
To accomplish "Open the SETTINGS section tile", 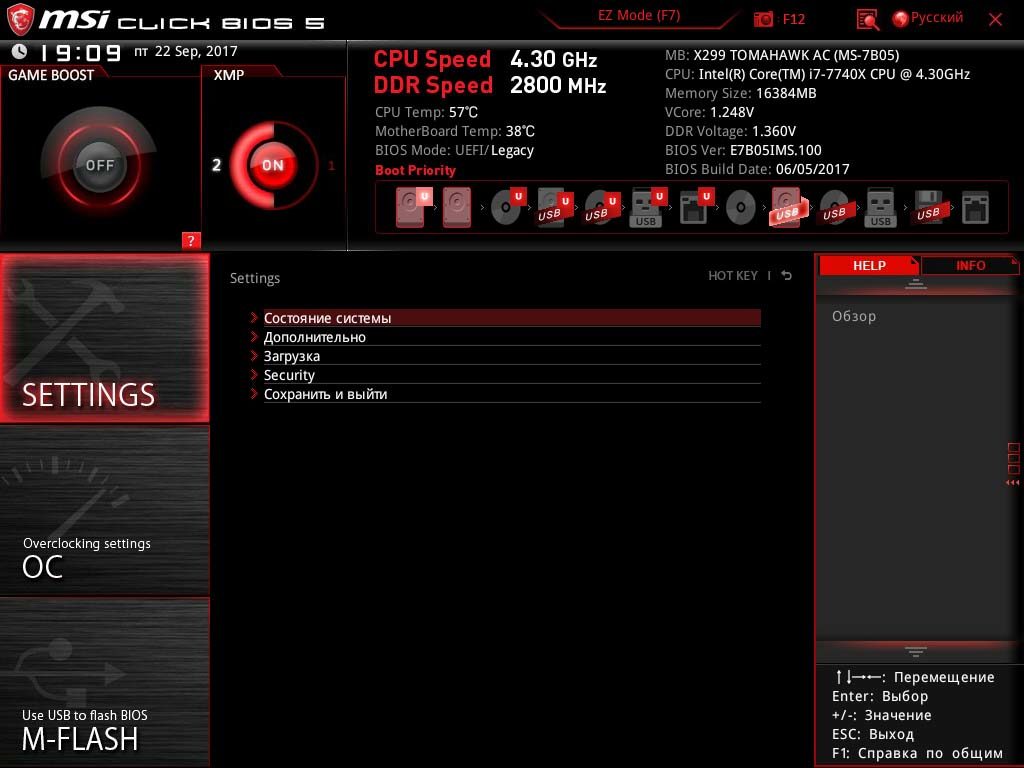I will click(x=104, y=338).
